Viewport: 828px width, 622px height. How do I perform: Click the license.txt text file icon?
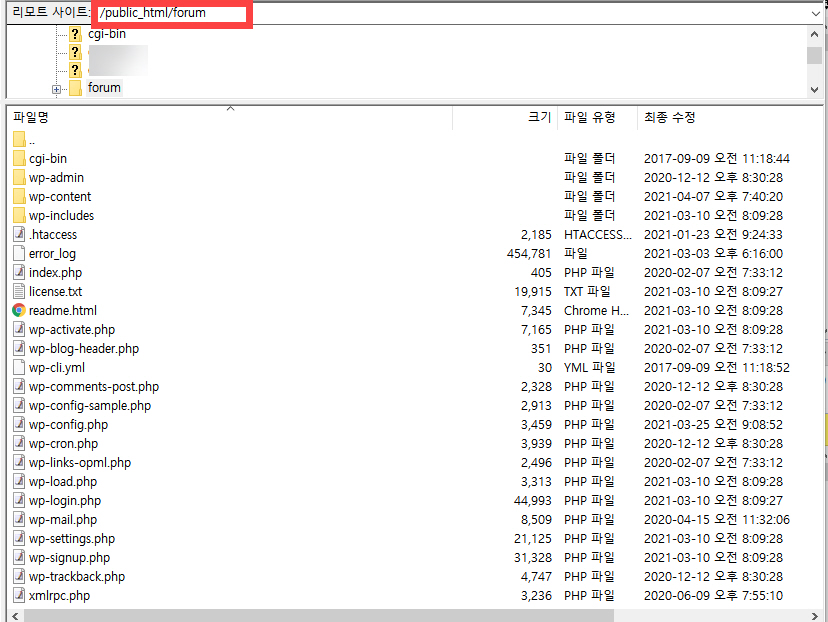click(19, 291)
